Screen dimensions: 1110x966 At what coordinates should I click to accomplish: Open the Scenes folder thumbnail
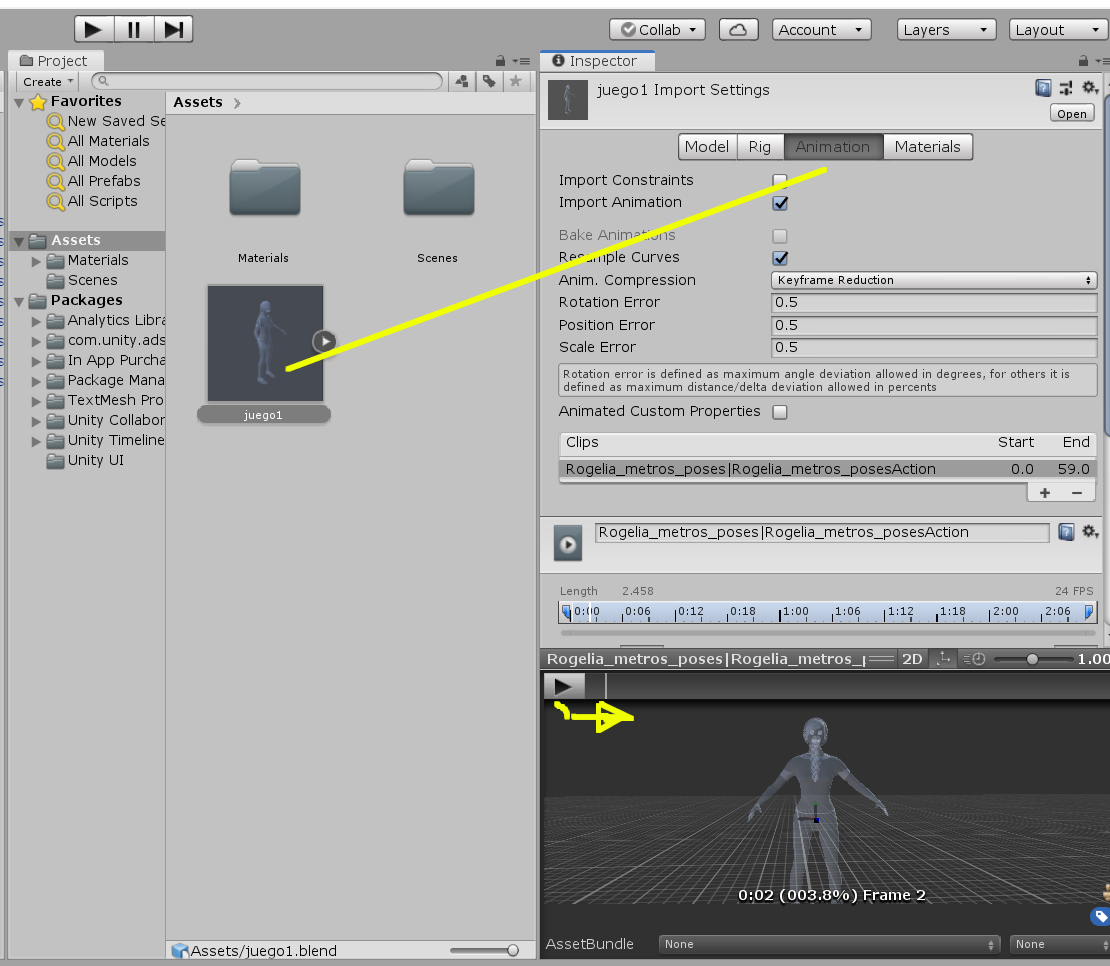pyautogui.click(x=439, y=188)
